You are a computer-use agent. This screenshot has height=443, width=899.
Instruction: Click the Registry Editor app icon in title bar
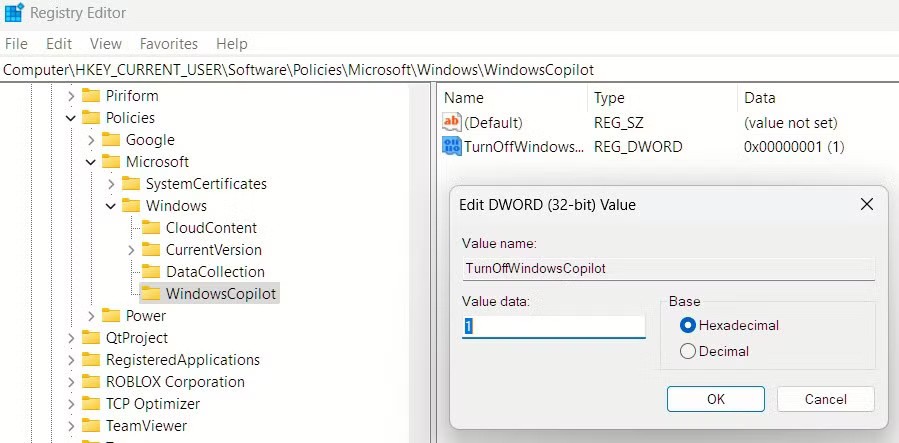14,14
